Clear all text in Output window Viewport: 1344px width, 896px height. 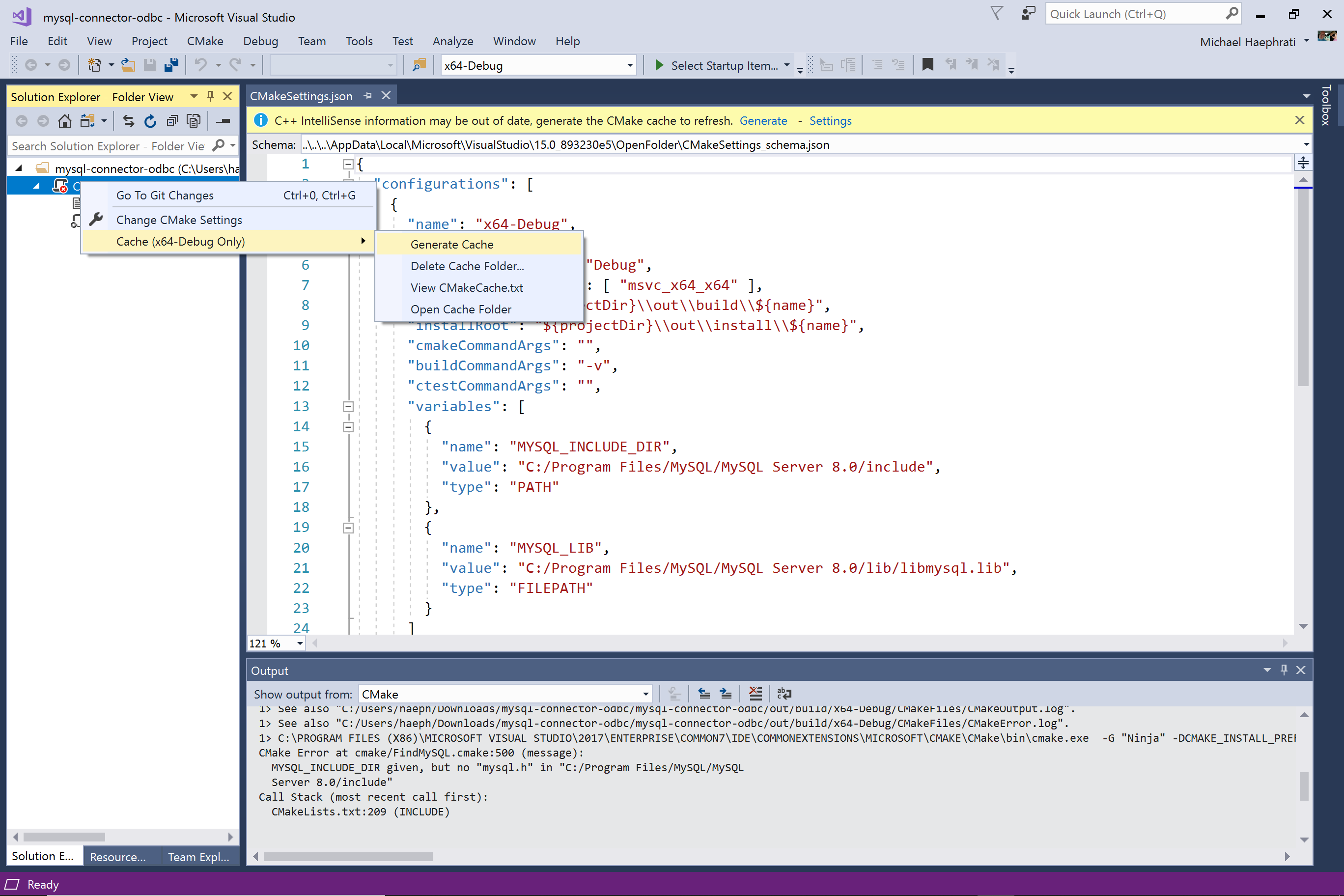[755, 694]
